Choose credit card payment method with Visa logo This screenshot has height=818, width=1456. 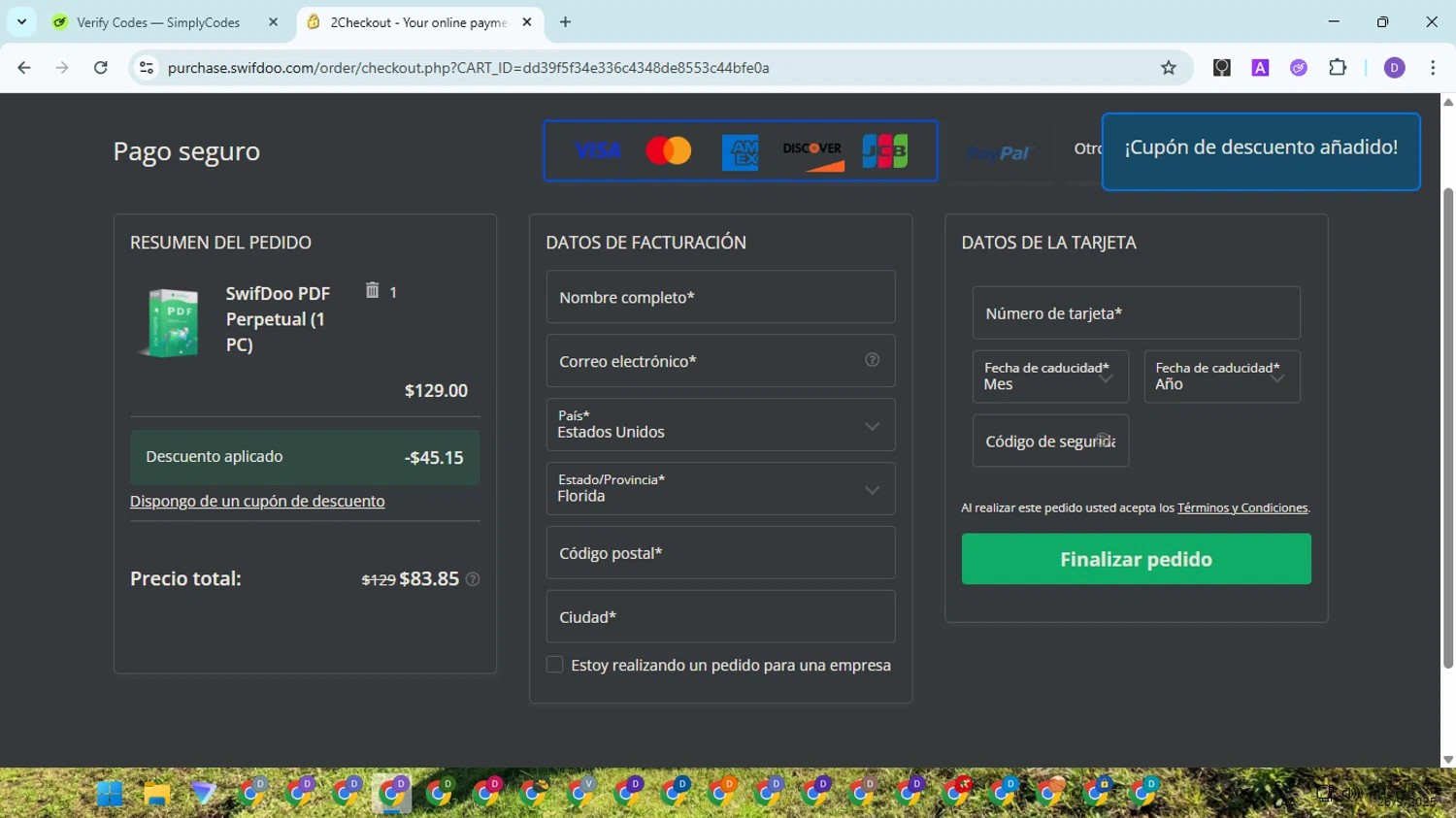(741, 150)
